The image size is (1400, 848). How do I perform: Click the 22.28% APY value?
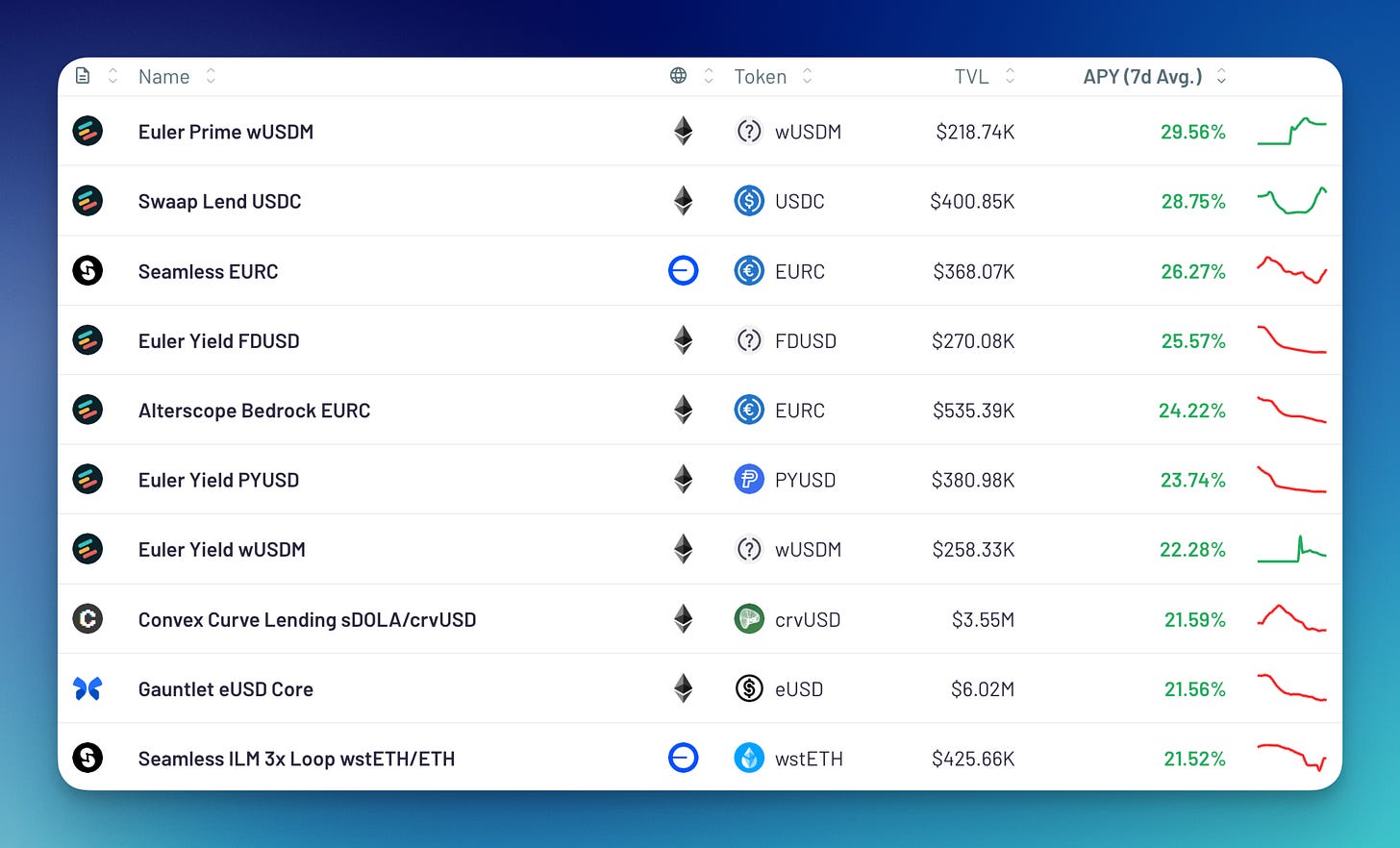tap(1192, 549)
